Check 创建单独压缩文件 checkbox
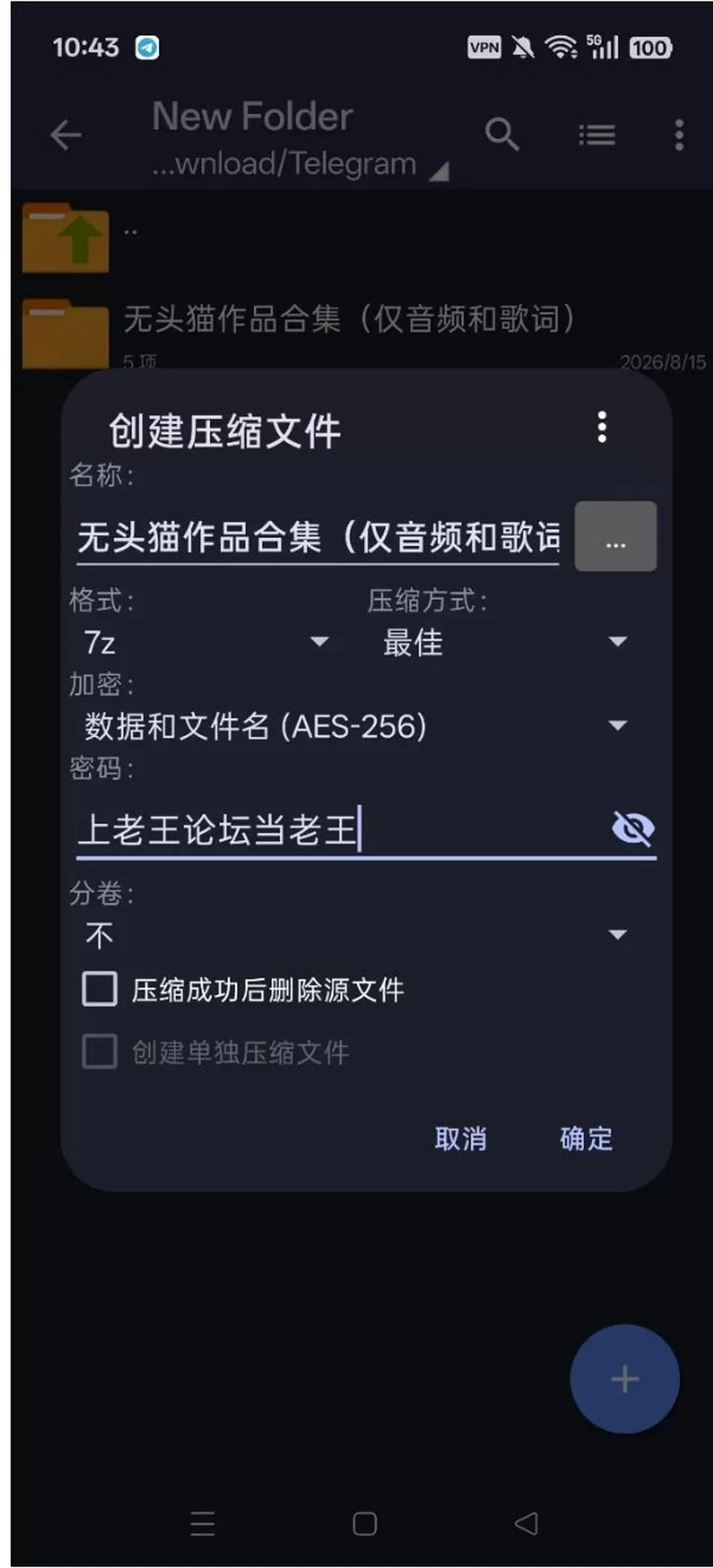 coord(100,1052)
